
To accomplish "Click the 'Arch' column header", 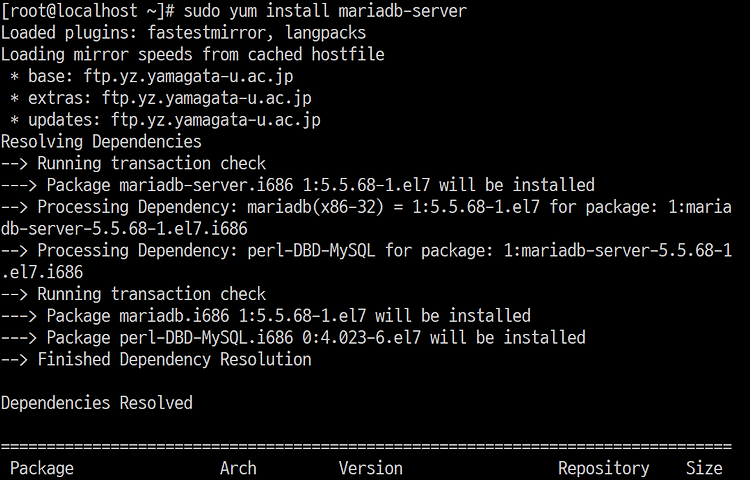I will [x=238, y=468].
